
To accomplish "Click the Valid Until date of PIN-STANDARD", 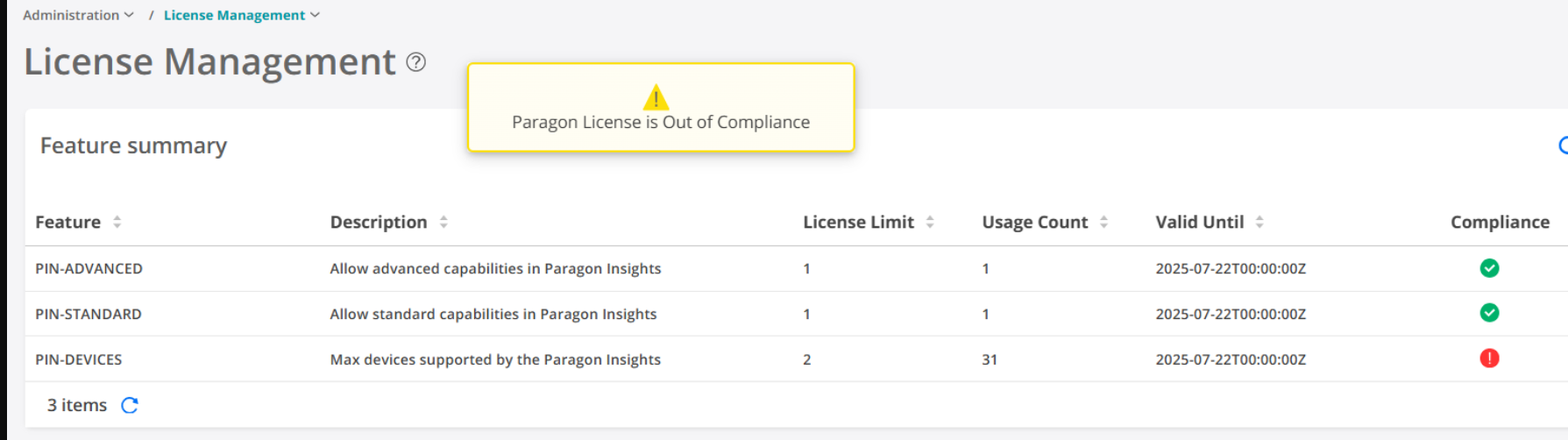I will pyautogui.click(x=1231, y=314).
